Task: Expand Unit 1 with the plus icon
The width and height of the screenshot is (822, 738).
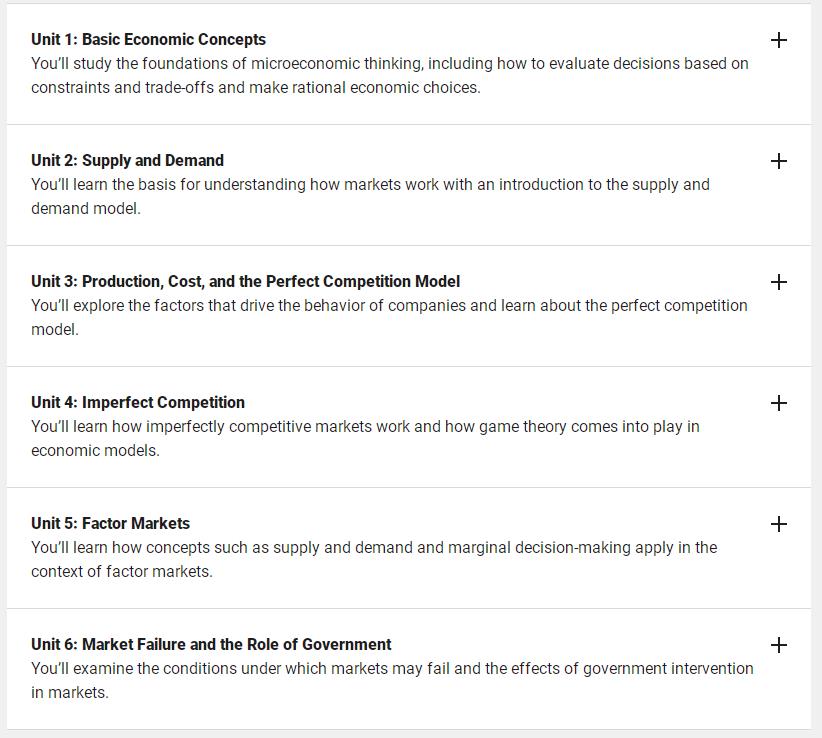Action: point(778,40)
